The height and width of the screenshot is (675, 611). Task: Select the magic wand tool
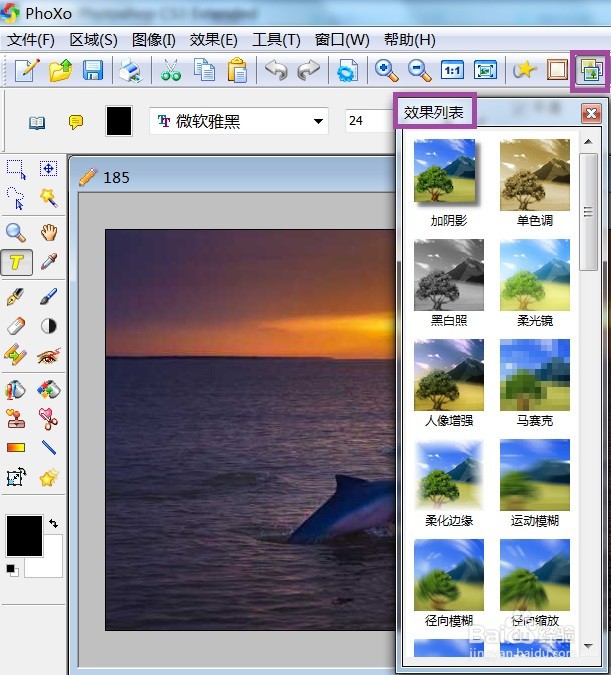tap(49, 198)
